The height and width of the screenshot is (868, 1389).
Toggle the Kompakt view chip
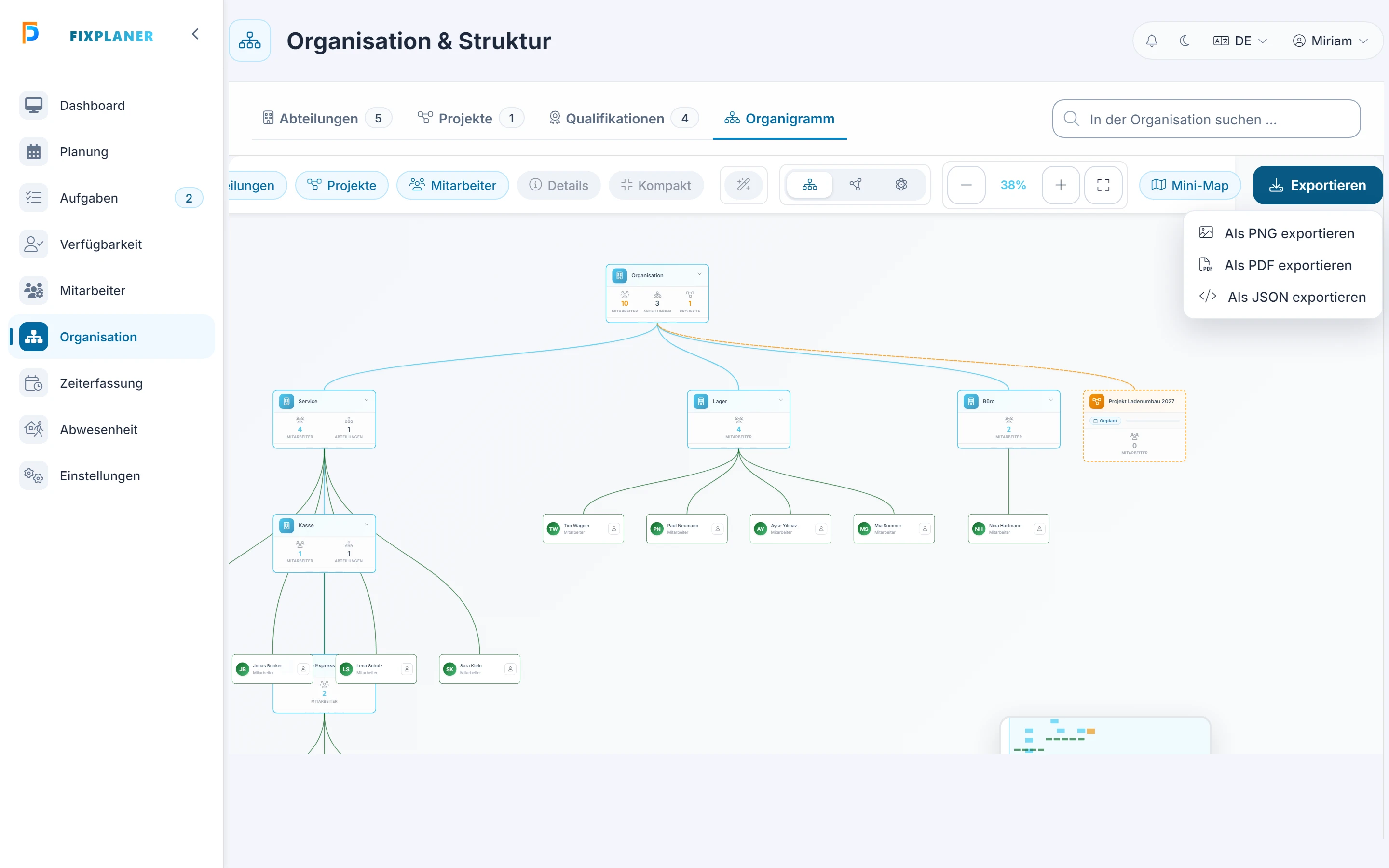coord(656,186)
